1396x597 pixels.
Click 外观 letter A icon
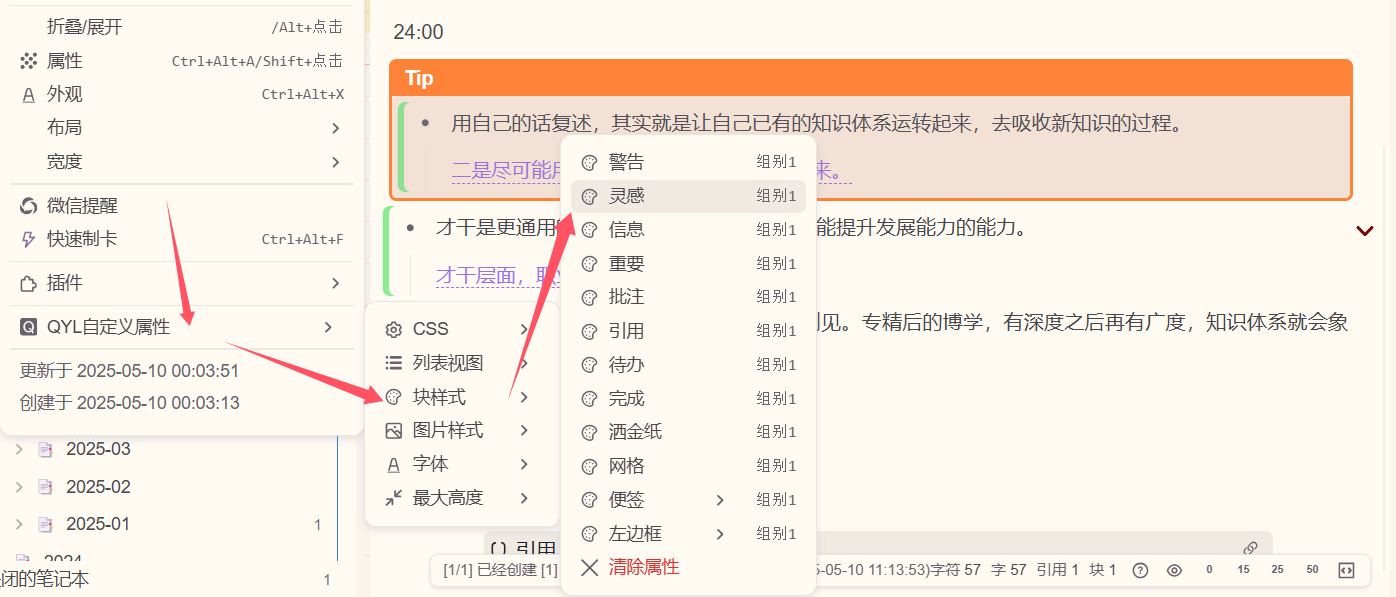click(28, 95)
